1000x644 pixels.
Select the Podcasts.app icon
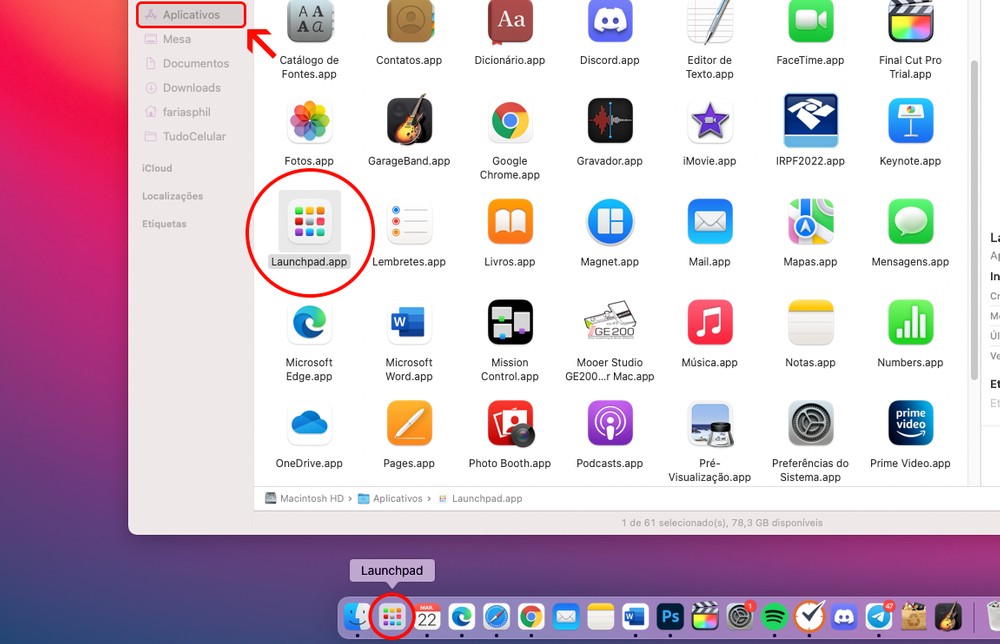click(609, 423)
